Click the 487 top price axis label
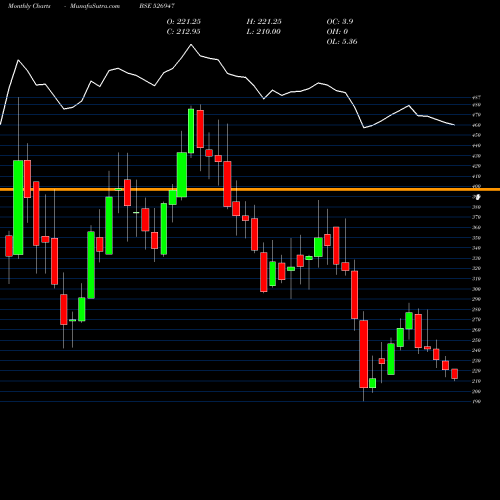 (x=477, y=98)
